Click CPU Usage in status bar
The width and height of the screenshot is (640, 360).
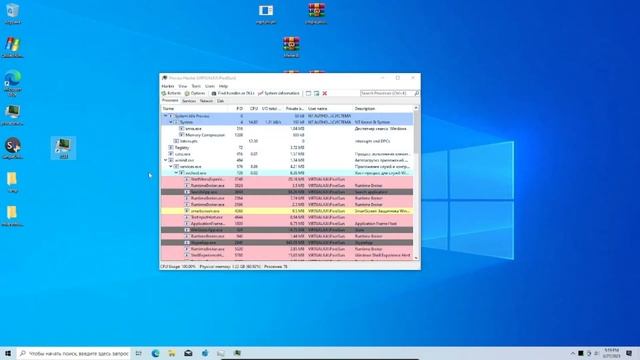point(178,267)
